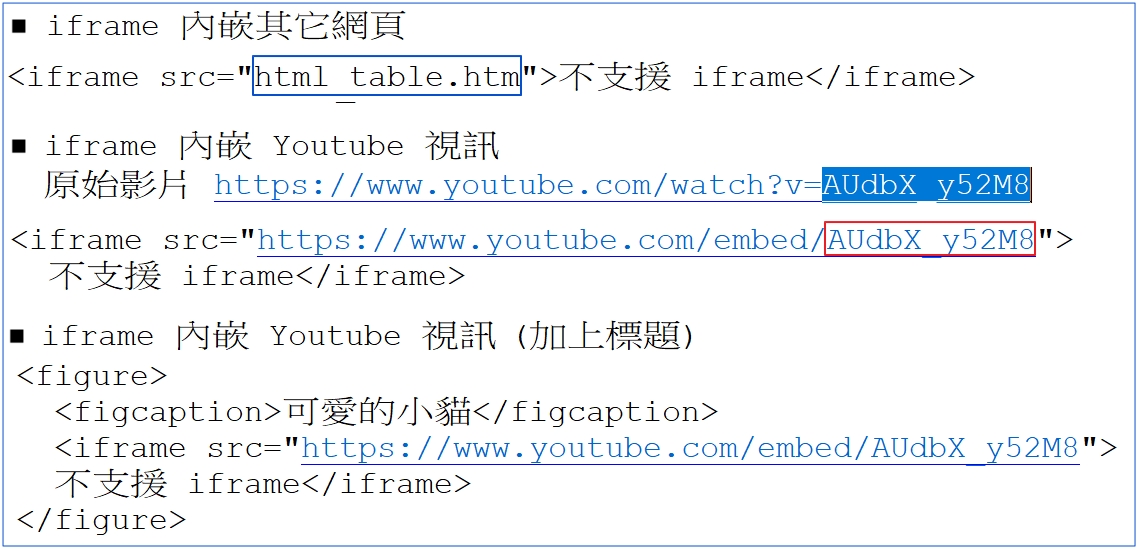Open the embed link inside the figure block
This screenshot has width=1137, height=550.
click(x=690, y=448)
